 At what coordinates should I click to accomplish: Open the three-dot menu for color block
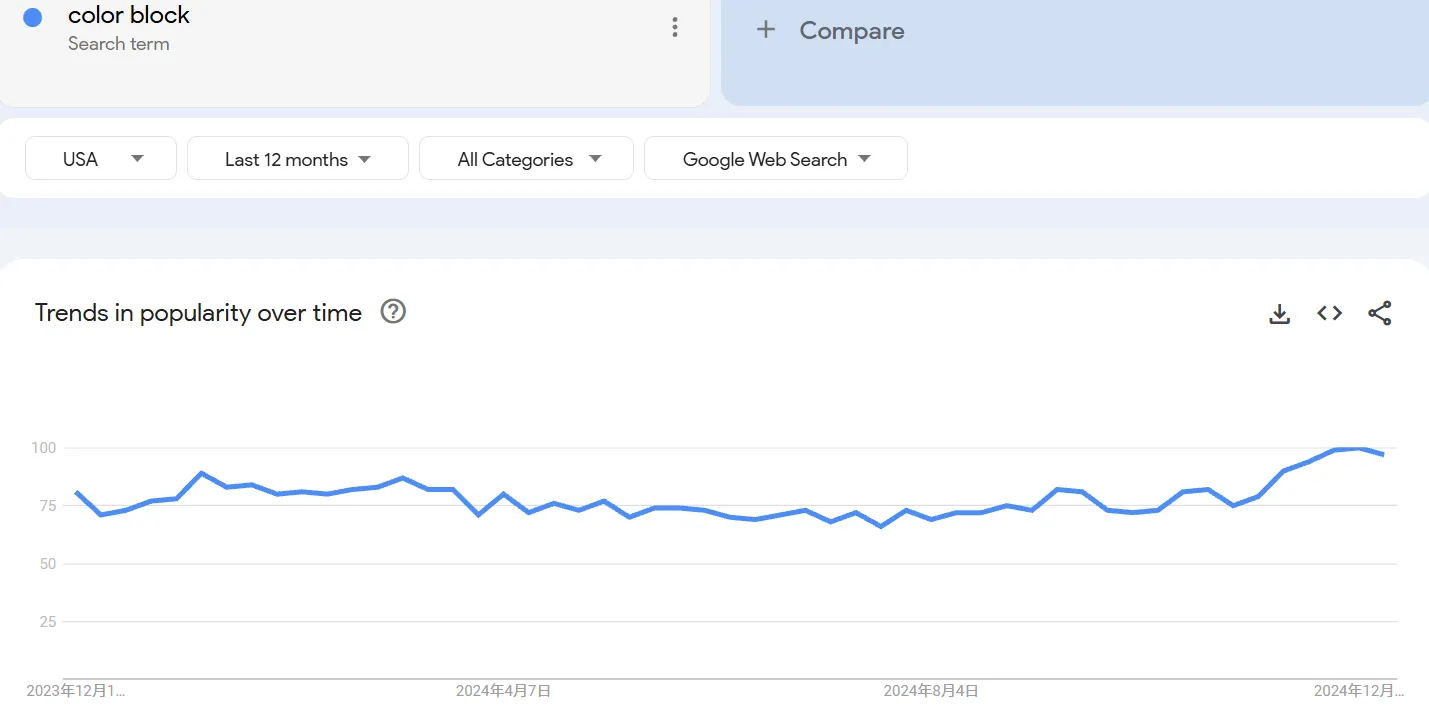pyautogui.click(x=675, y=28)
